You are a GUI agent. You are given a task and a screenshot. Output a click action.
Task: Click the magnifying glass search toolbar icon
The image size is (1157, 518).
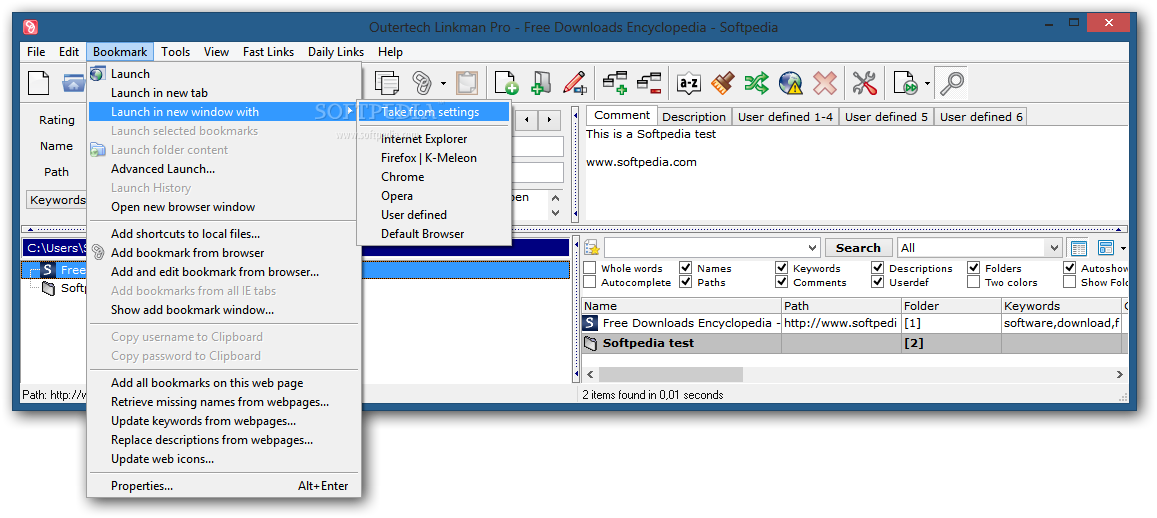952,83
